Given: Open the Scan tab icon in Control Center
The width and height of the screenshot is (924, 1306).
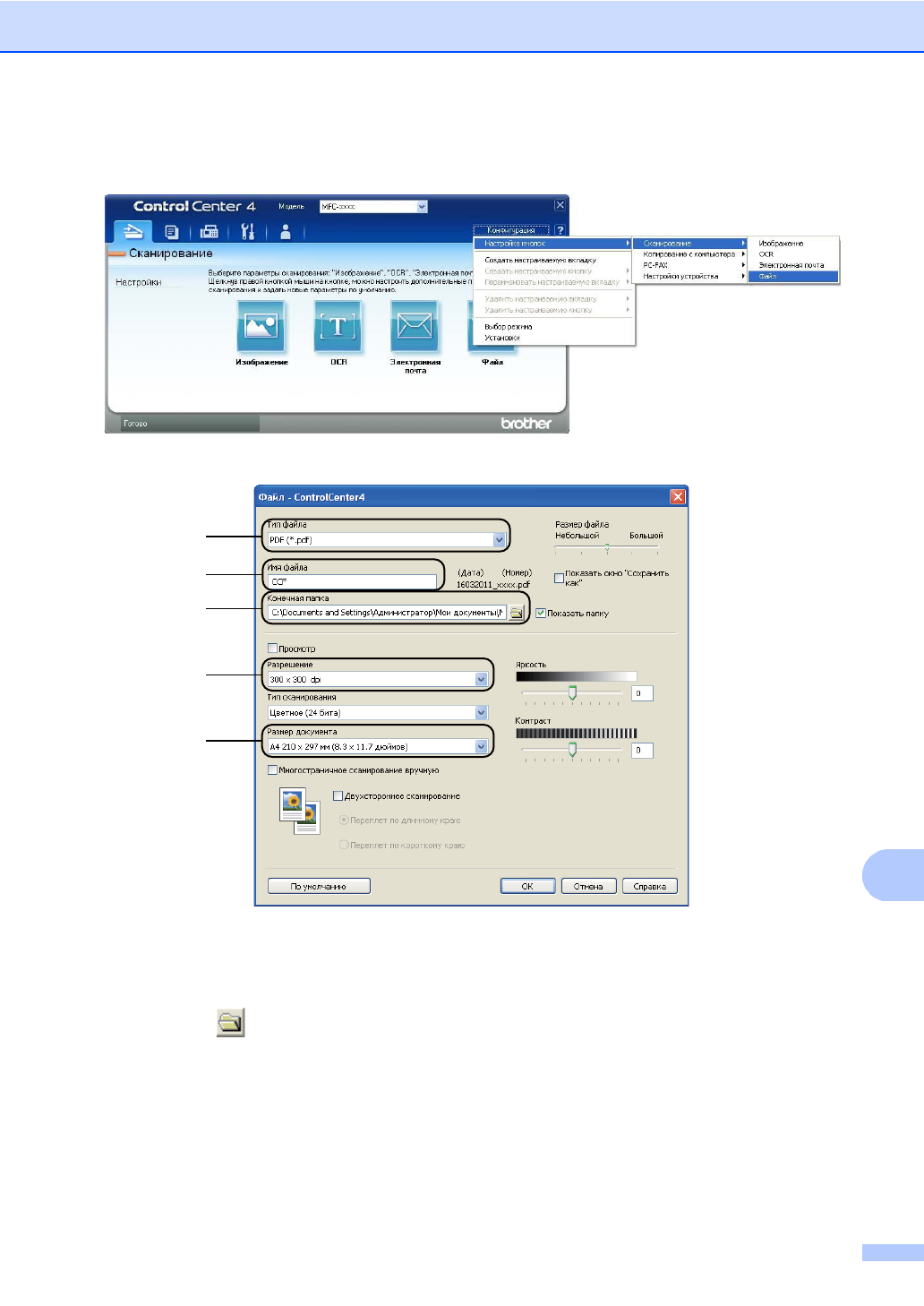Looking at the screenshot, I should tap(133, 231).
